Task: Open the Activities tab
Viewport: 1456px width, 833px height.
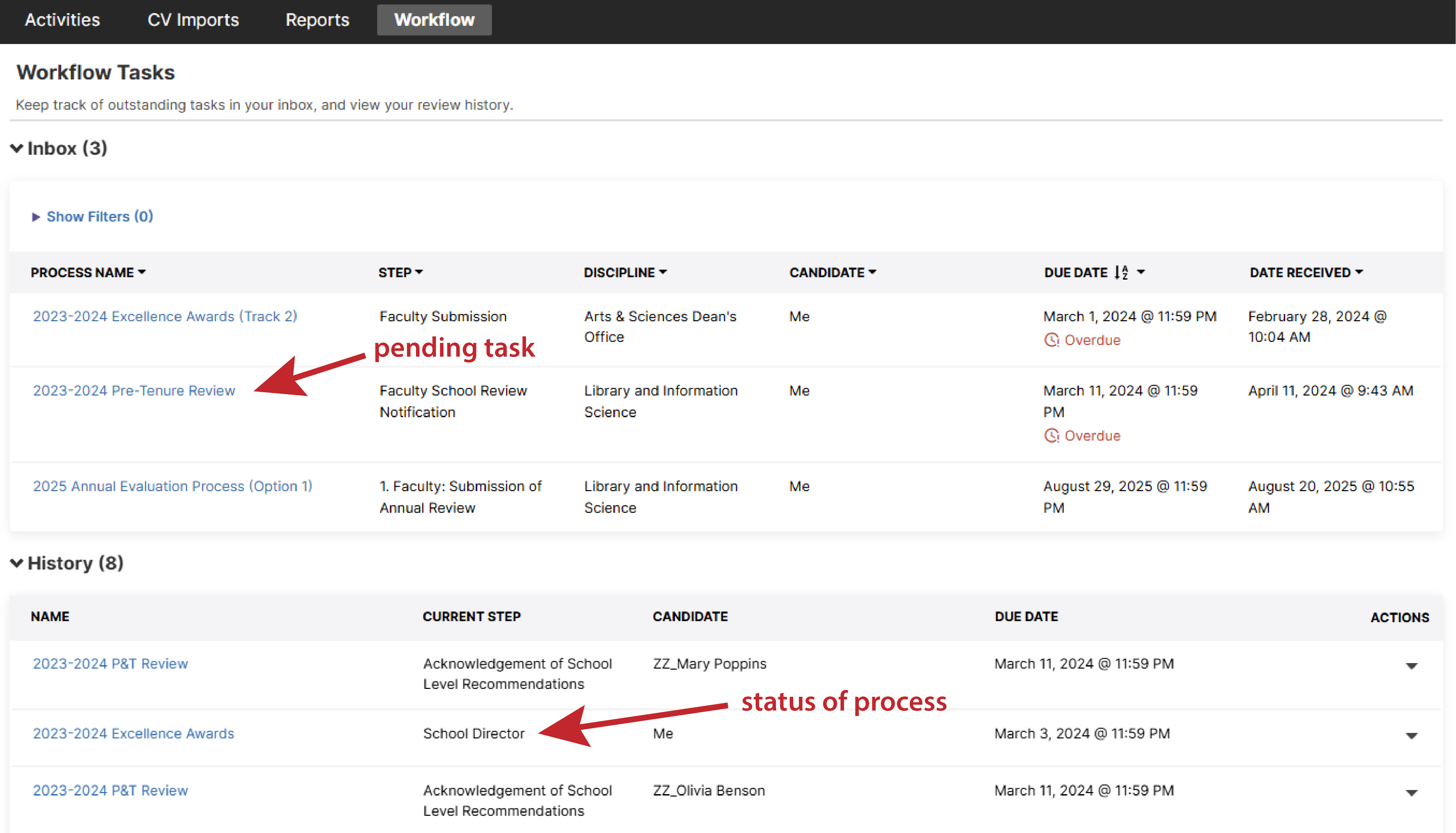Action: pos(62,20)
